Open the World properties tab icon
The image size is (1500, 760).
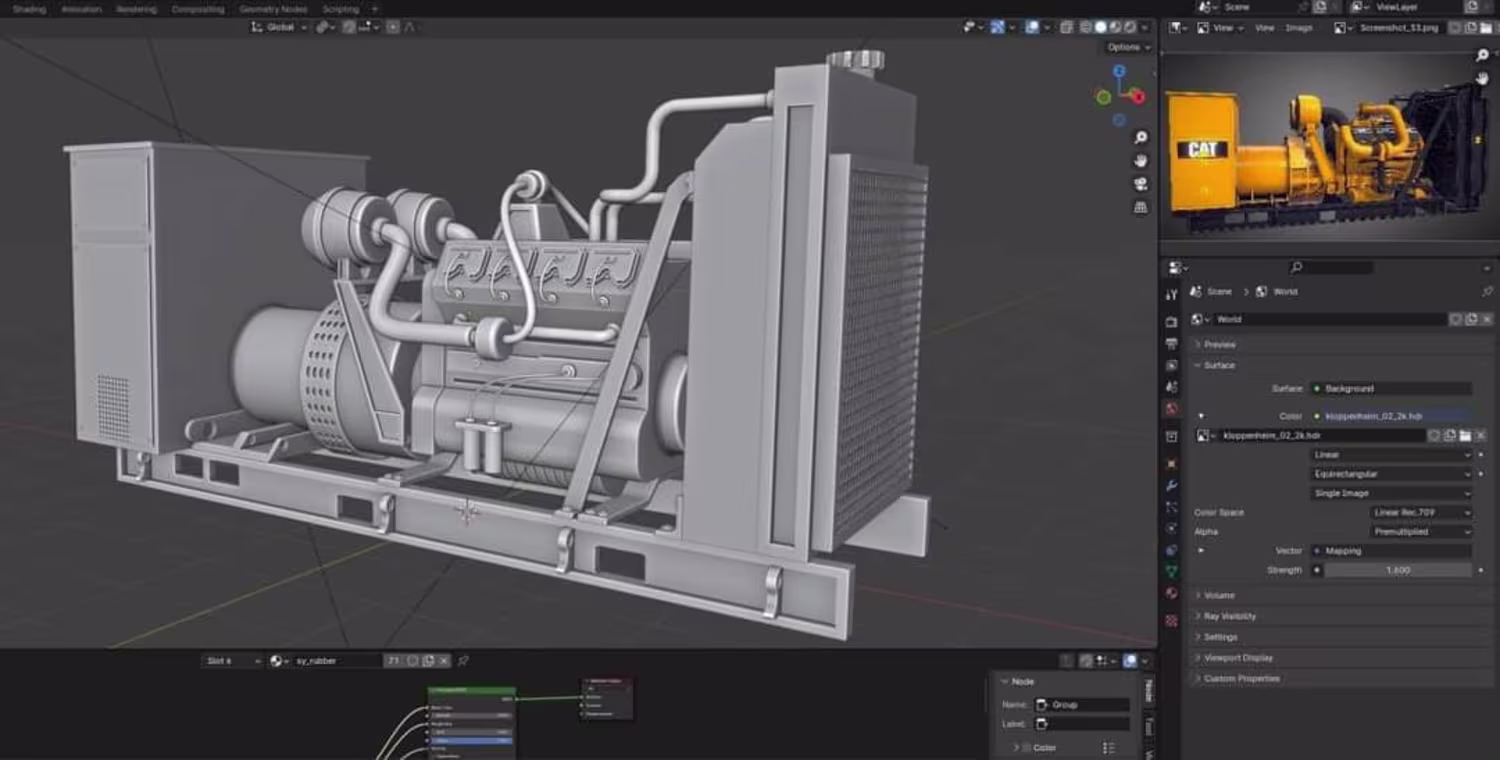1172,410
